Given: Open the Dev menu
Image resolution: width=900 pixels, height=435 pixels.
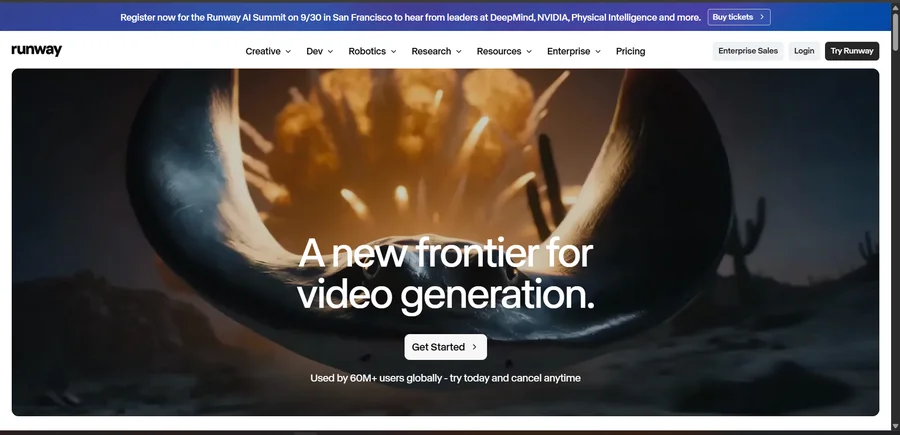Looking at the screenshot, I should [320, 51].
